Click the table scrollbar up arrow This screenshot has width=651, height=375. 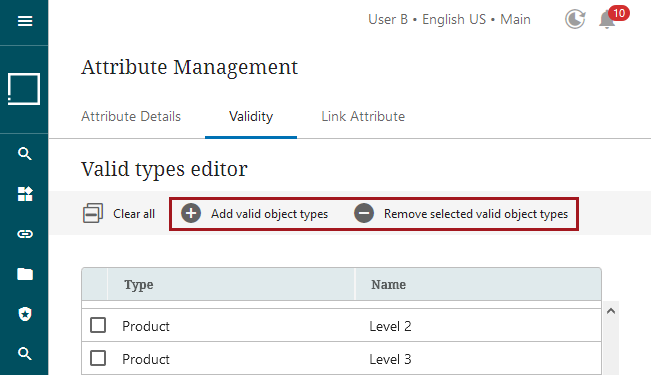point(611,311)
